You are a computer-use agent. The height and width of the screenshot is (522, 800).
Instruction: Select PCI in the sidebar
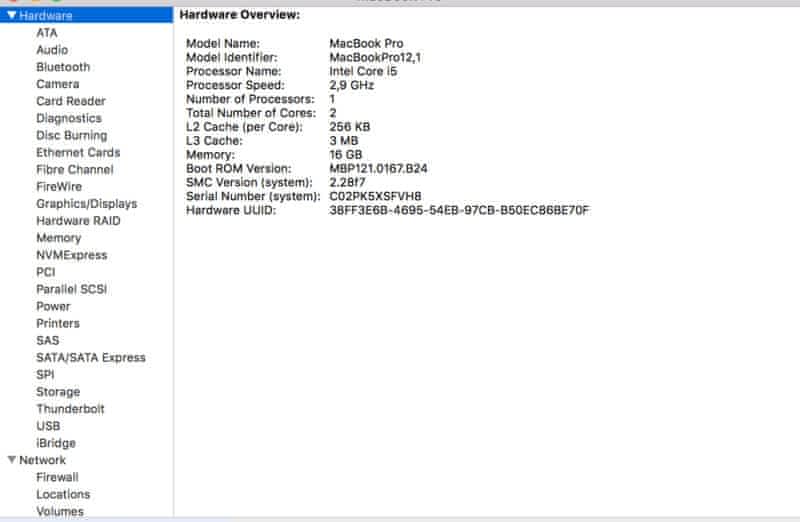[46, 272]
